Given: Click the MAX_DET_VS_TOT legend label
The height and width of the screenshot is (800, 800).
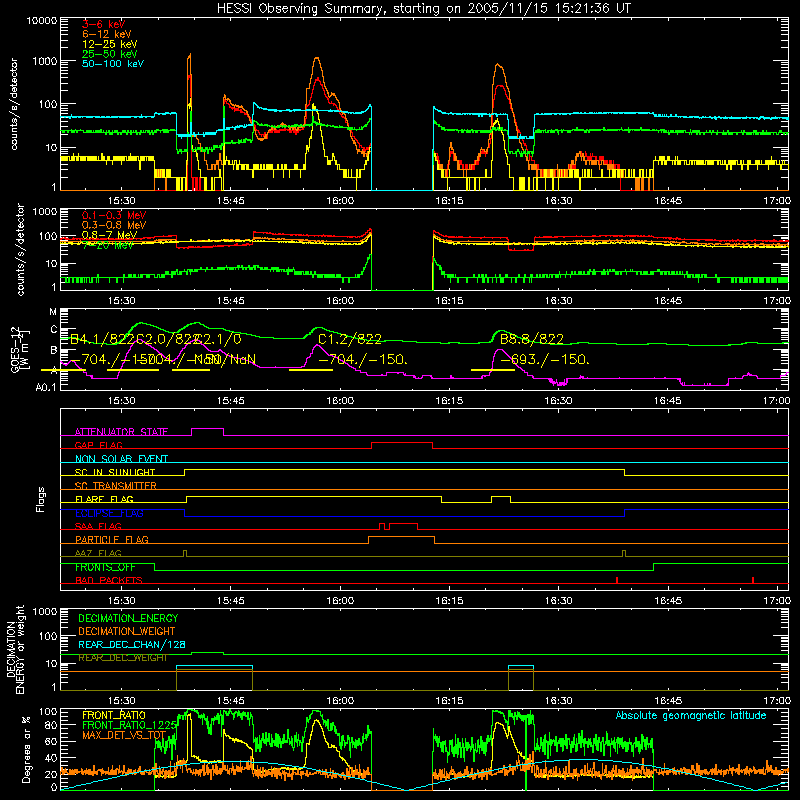Looking at the screenshot, I should [x=124, y=736].
